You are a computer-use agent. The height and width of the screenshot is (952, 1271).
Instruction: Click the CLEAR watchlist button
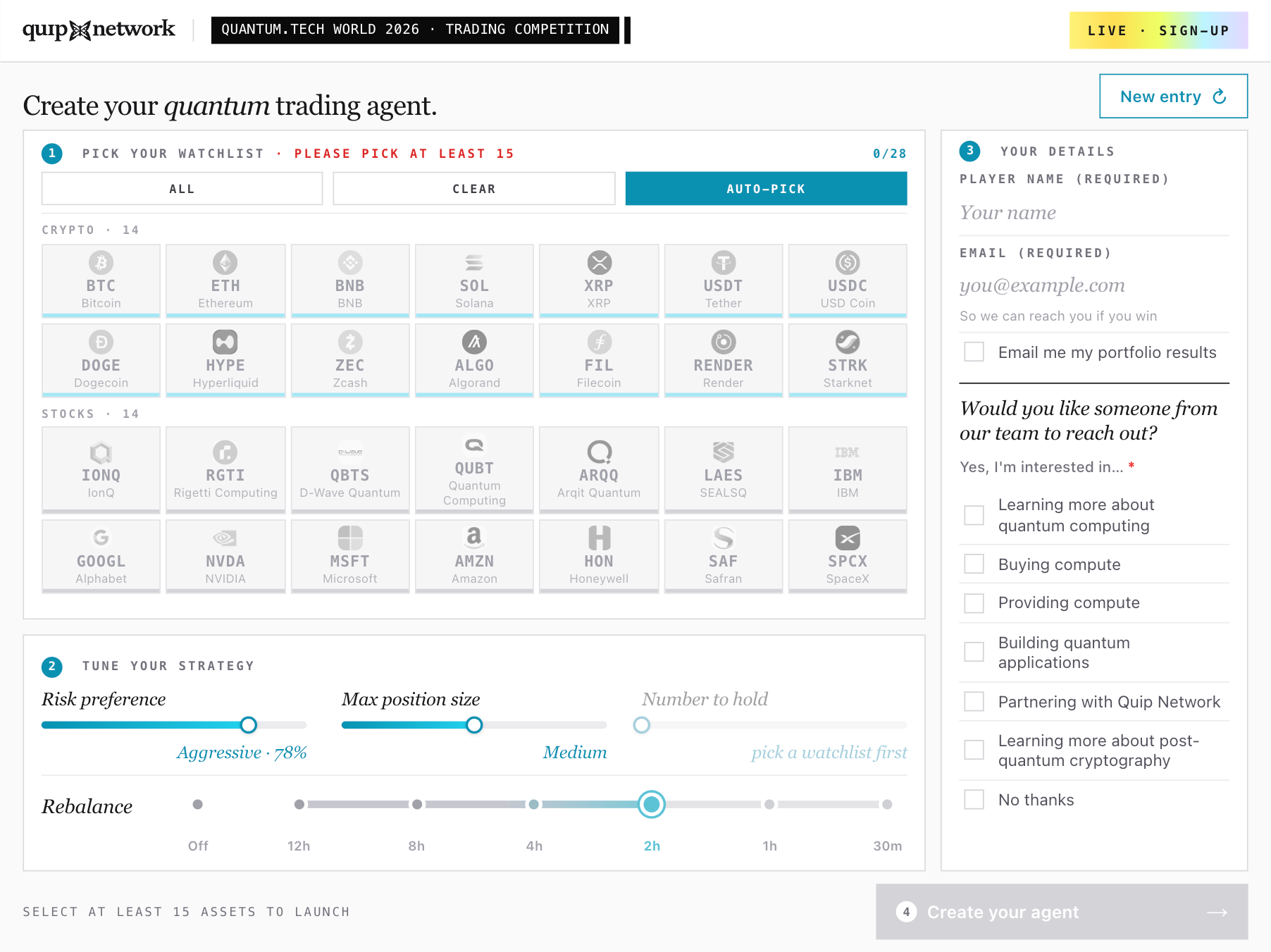click(x=474, y=189)
